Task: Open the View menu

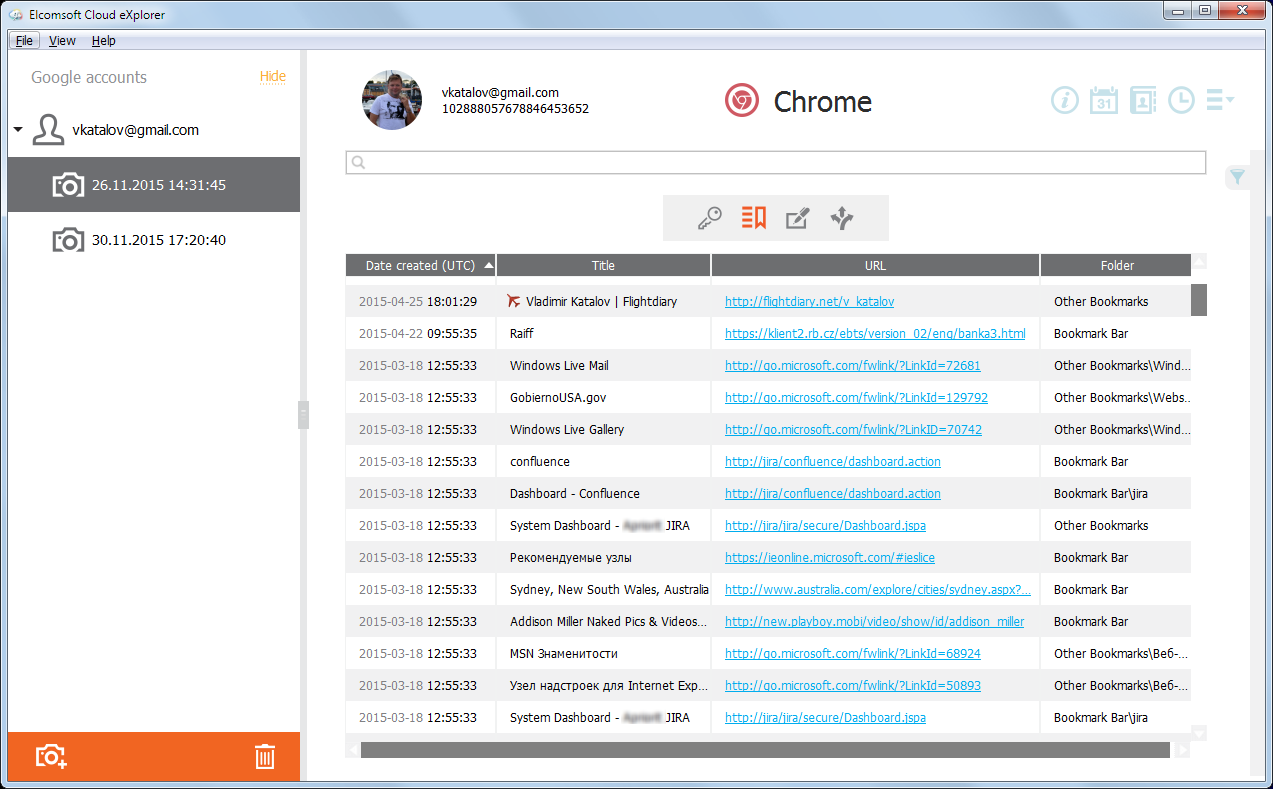Action: point(62,41)
